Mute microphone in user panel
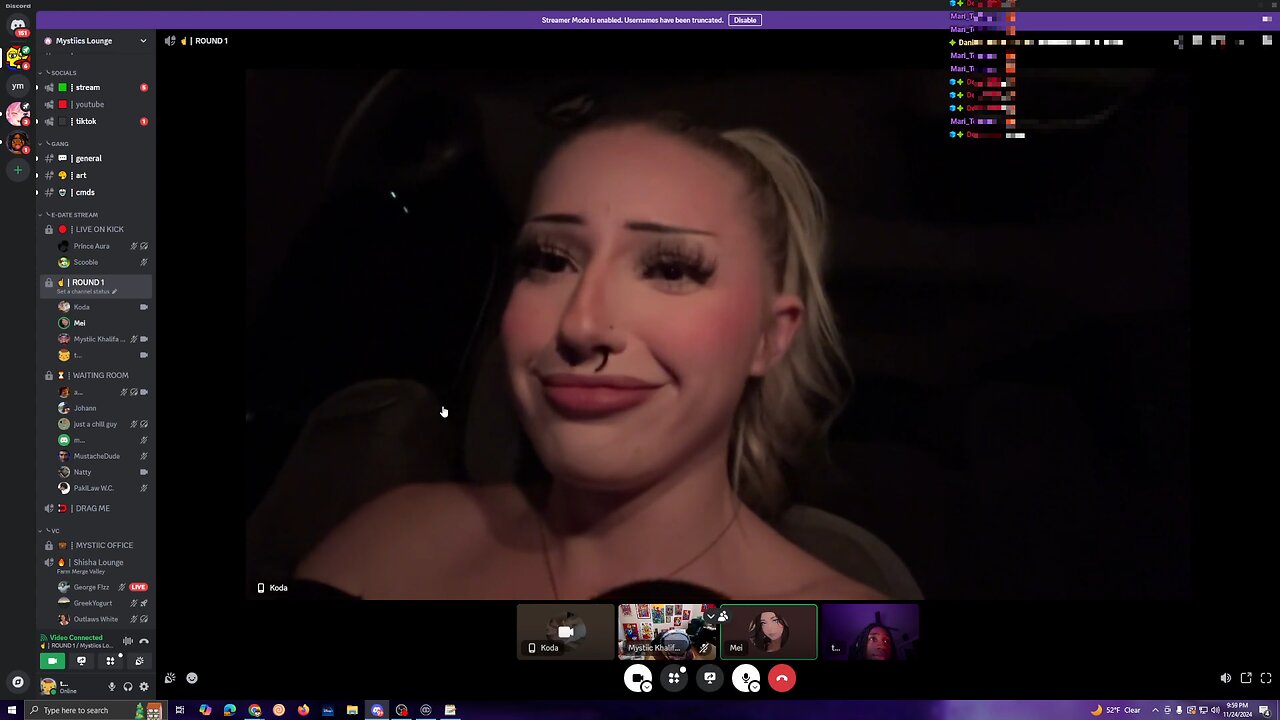Screen dimensions: 1280x720 pyautogui.click(x=112, y=687)
